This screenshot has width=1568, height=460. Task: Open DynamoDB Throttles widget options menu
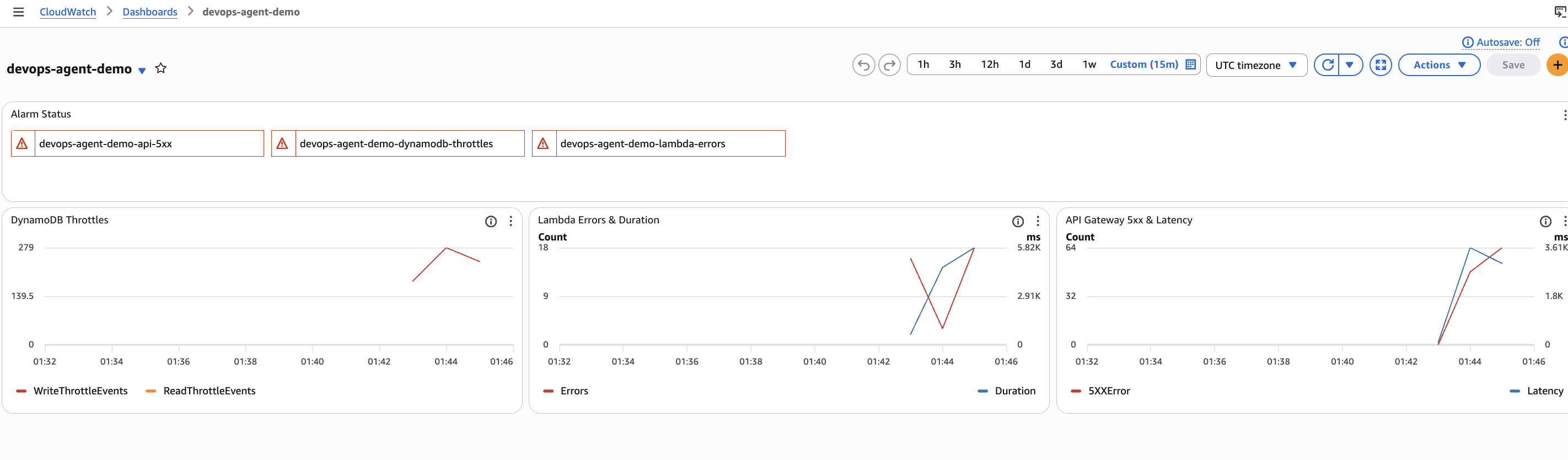coord(511,221)
